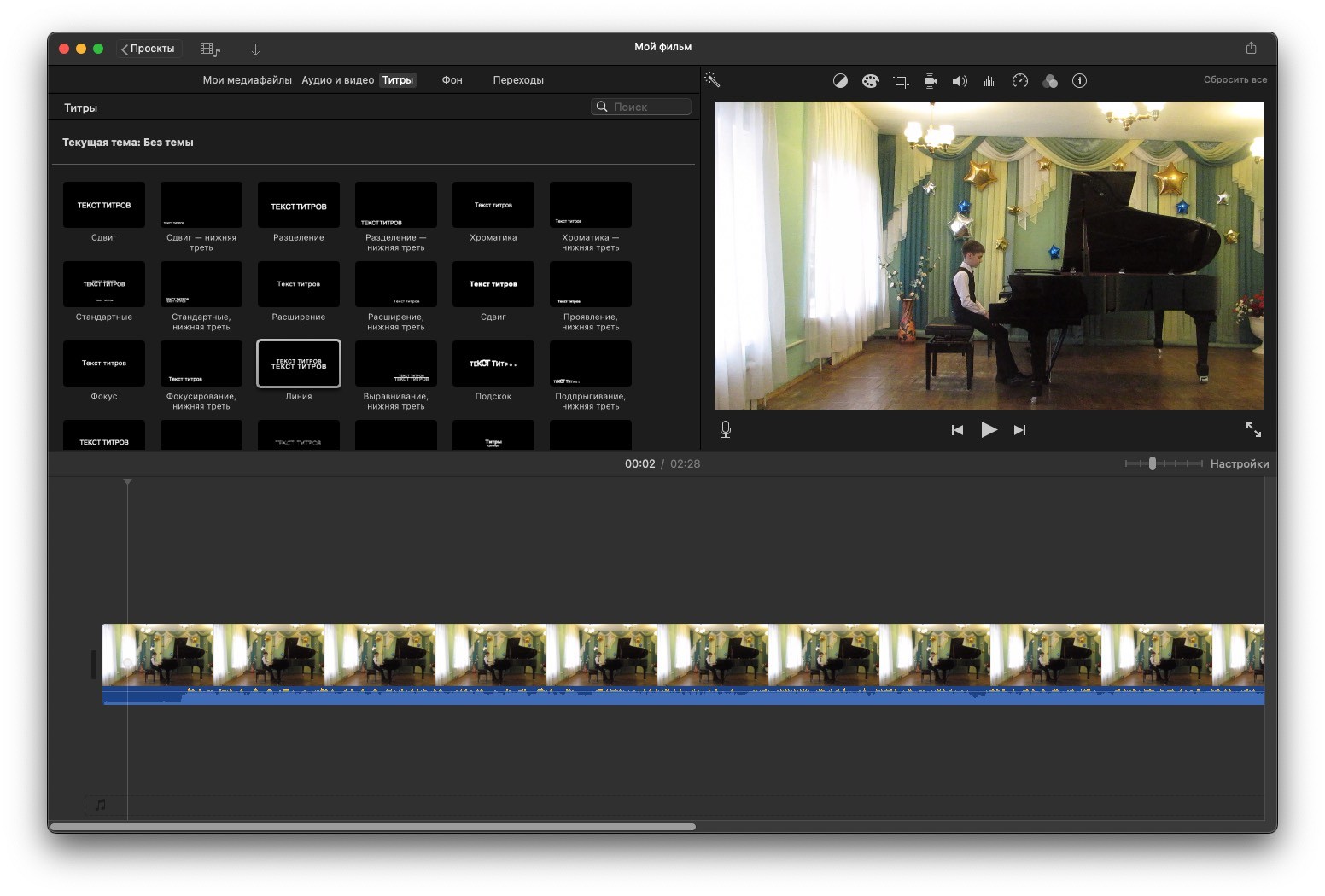Click Сбросить все button

pos(1235,80)
